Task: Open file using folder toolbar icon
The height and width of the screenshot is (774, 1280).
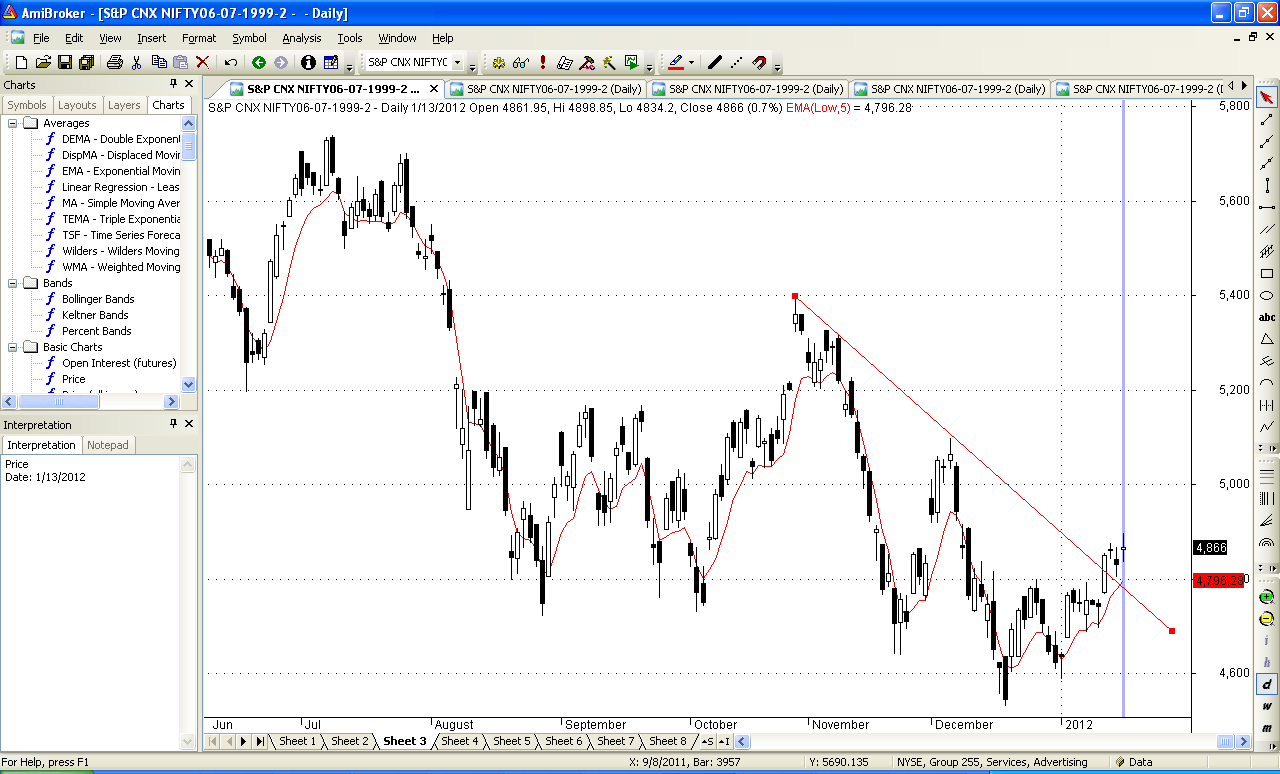Action: pos(43,62)
